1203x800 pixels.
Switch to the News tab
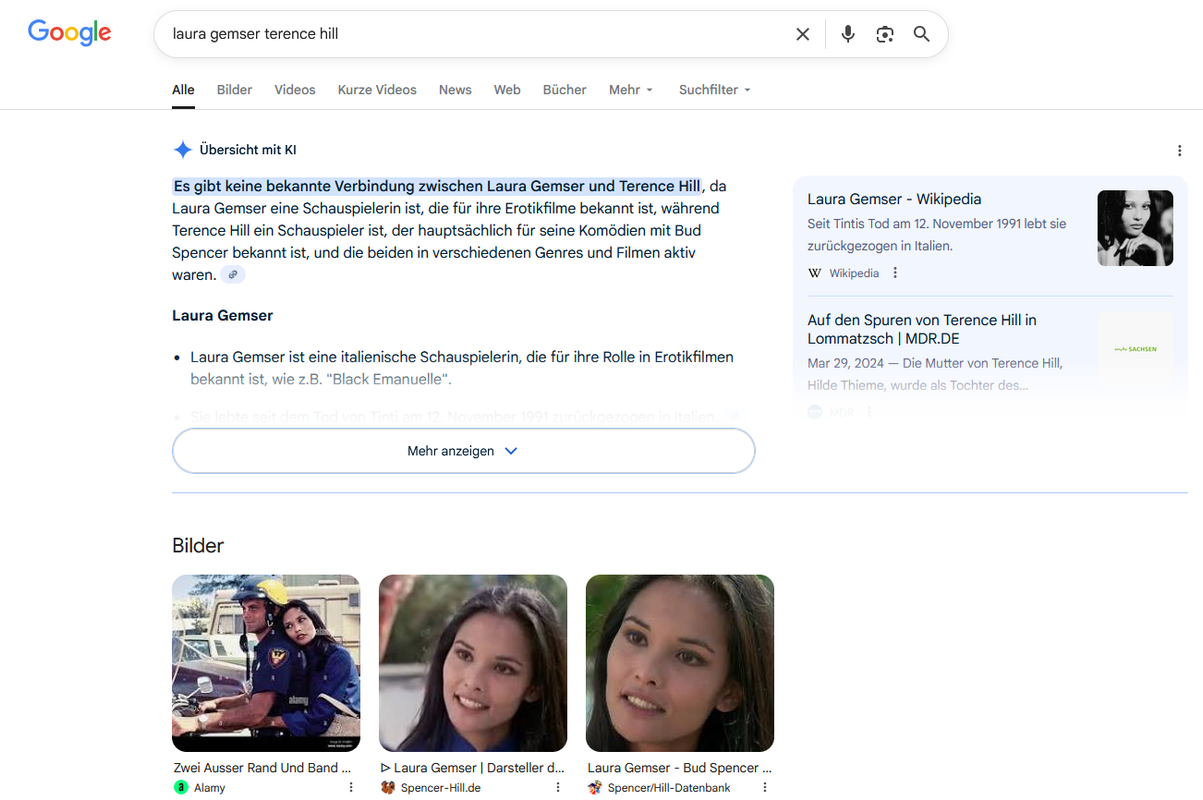(455, 90)
